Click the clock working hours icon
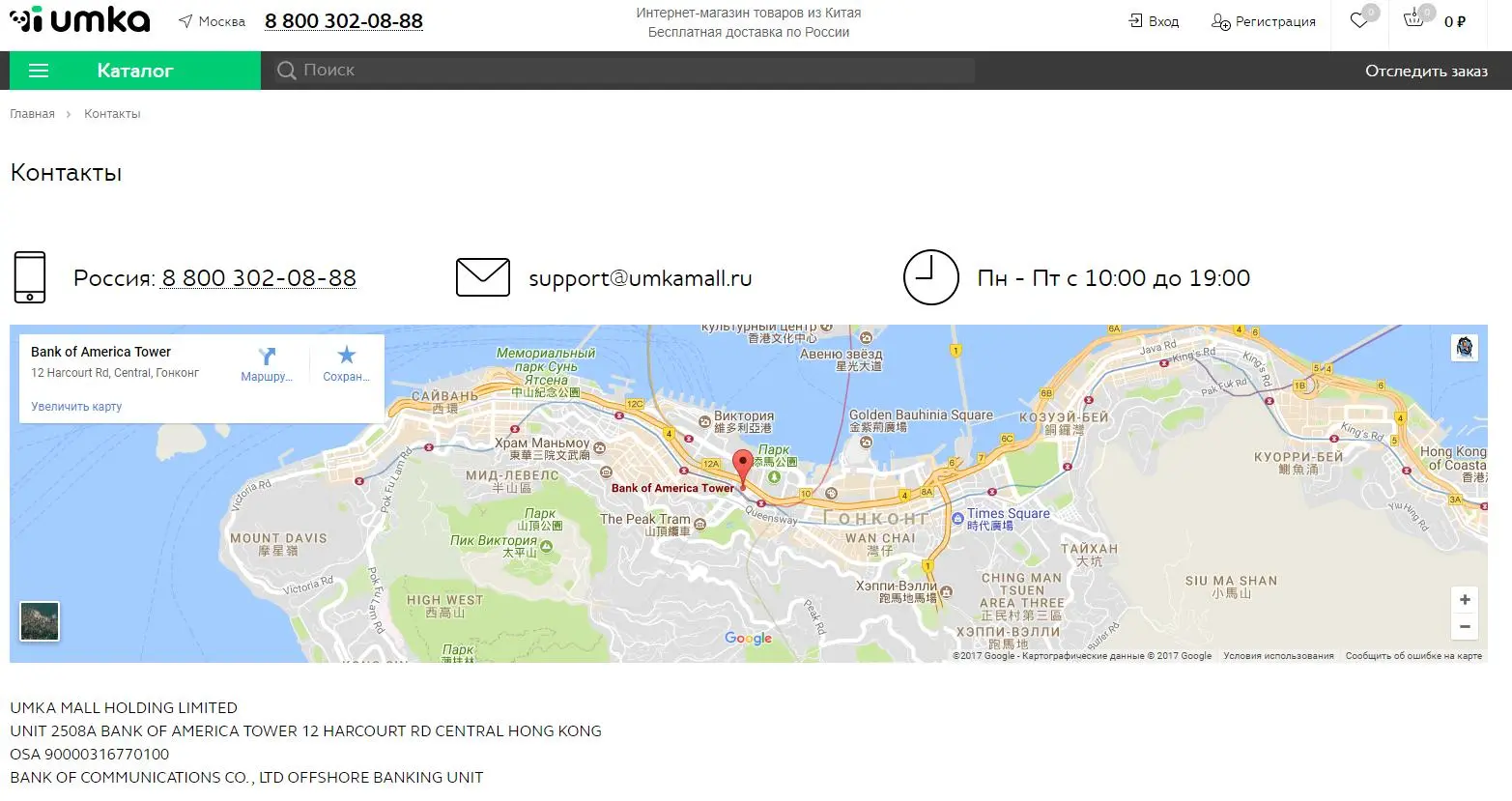 coord(931,277)
